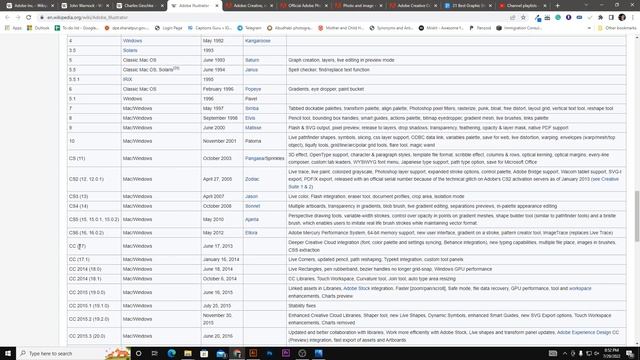
Task: Open the Windows Start menu
Action: pyautogui.click(x=8, y=353)
